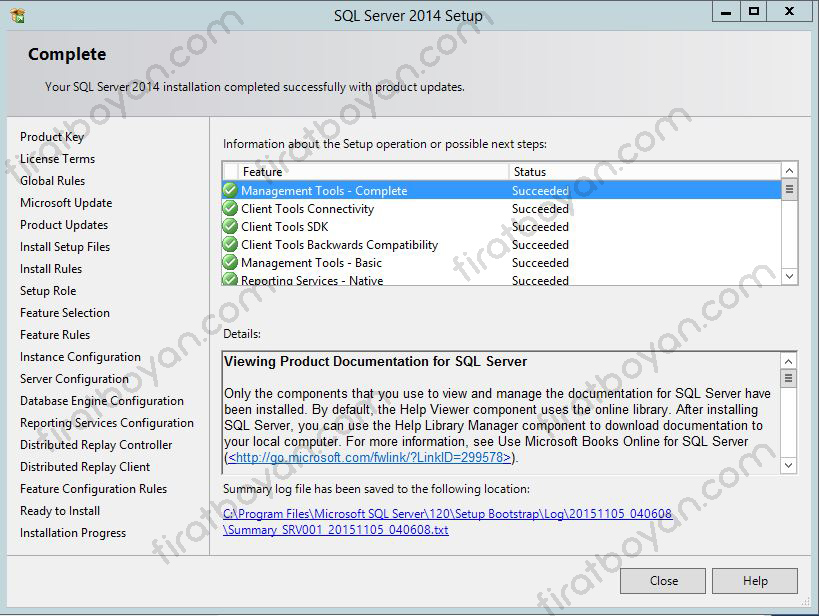Screen dimensions: 819x616
Task: Click the Feature Rules step
Action: (x=55, y=334)
